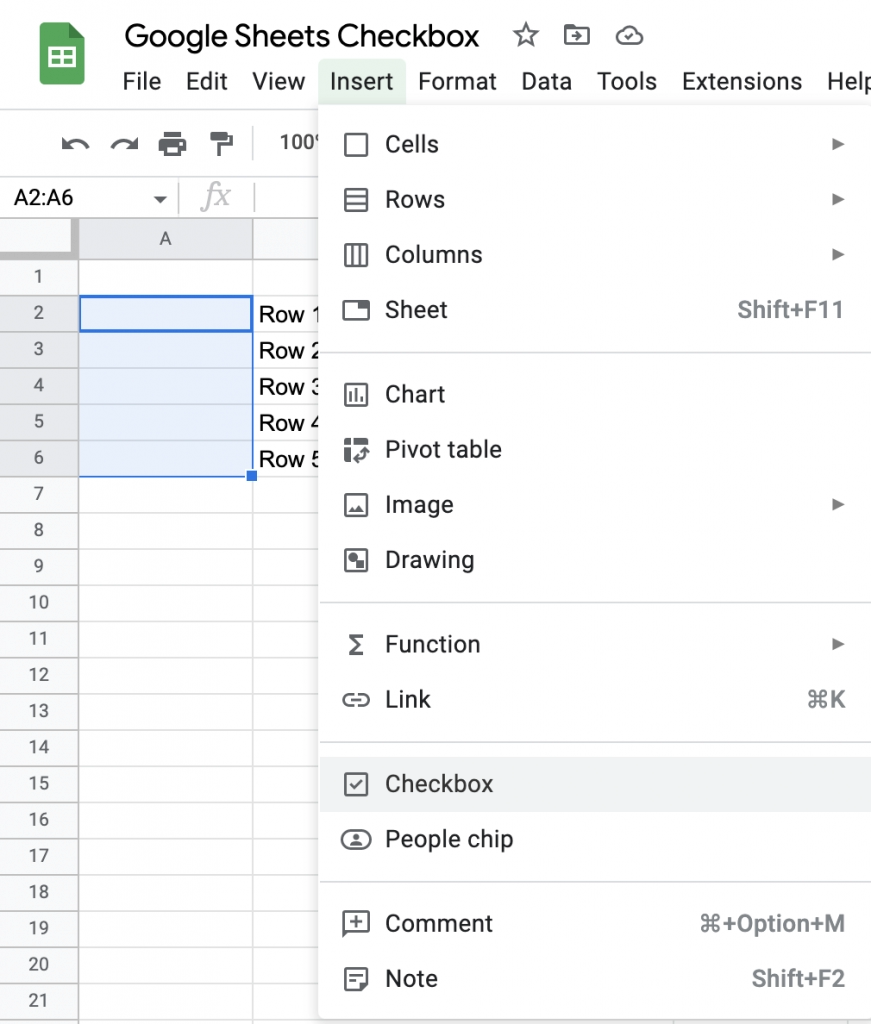Expand the Rows submenu
Screen dimensions: 871x1024
838,199
